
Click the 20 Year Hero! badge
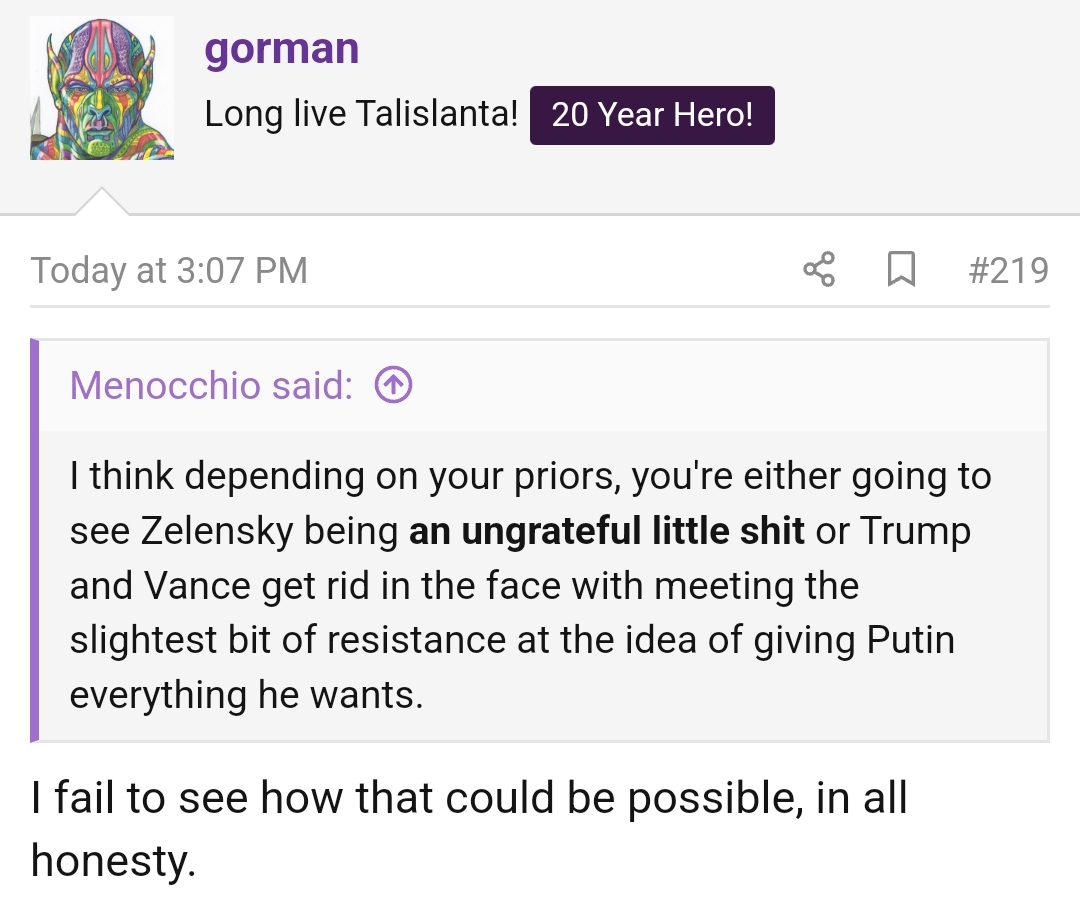(652, 115)
